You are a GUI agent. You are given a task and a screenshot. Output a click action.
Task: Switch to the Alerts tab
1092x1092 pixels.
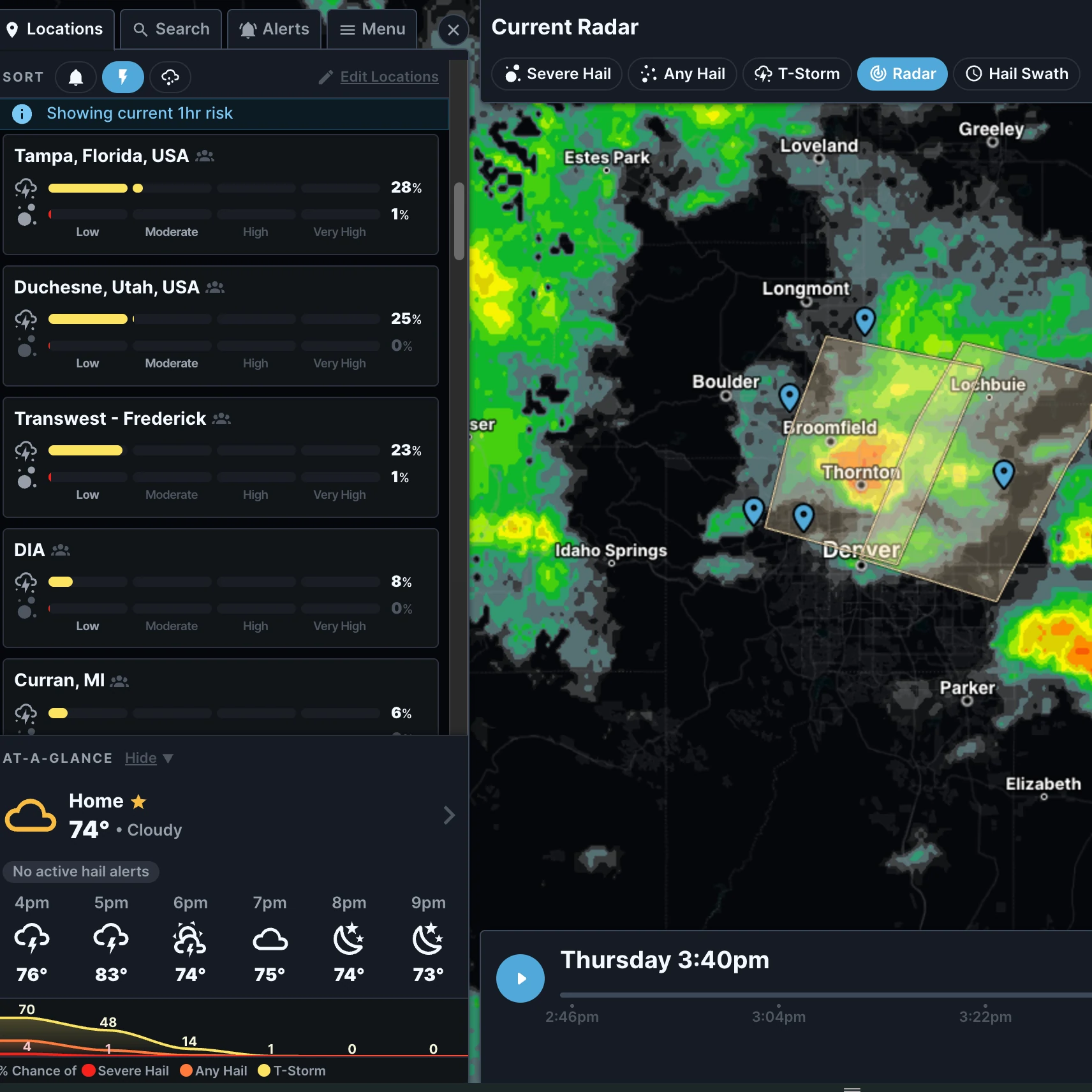point(274,29)
